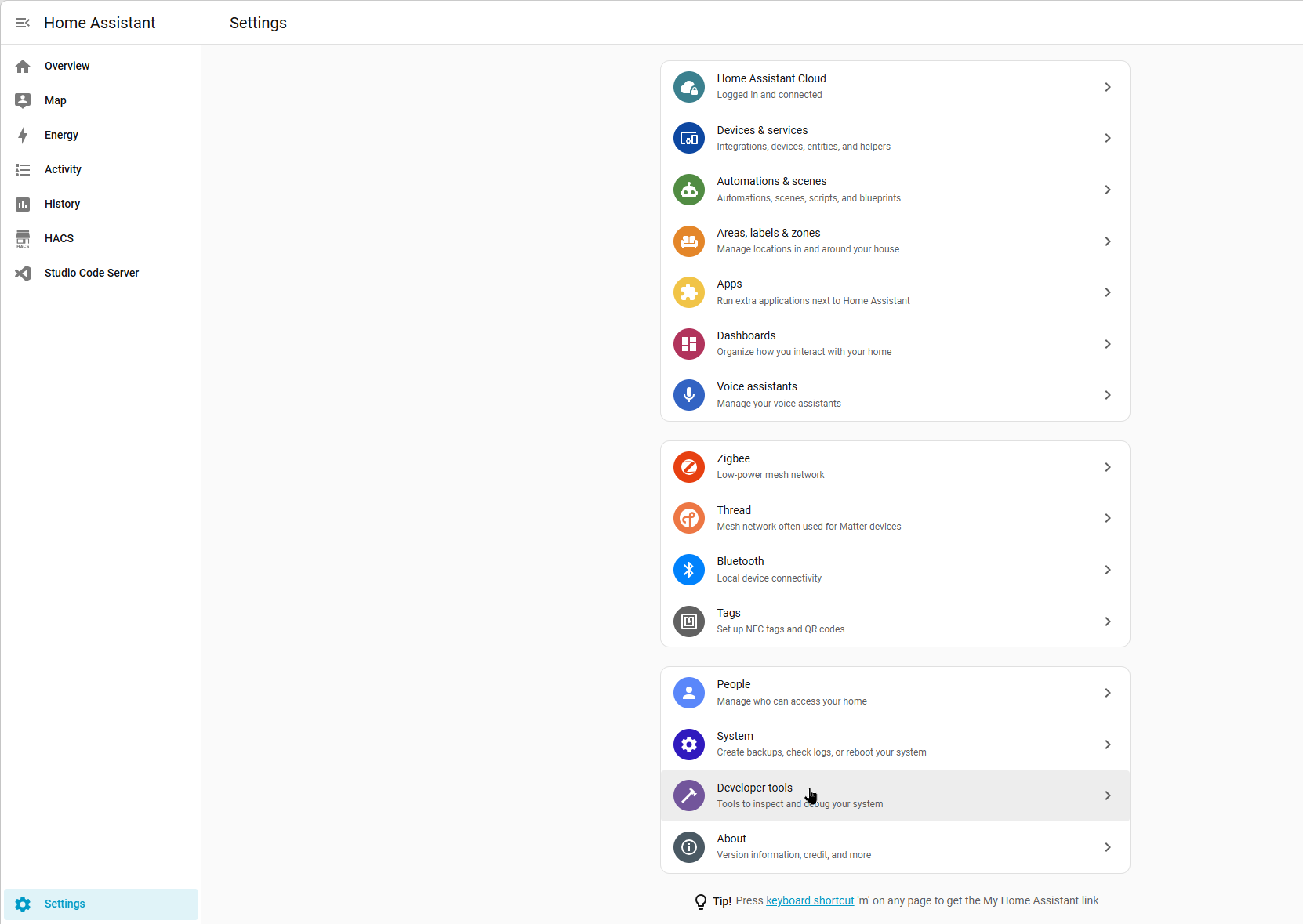The height and width of the screenshot is (924, 1303).
Task: Click 'Low-power mesh network' text
Action: [x=771, y=475]
